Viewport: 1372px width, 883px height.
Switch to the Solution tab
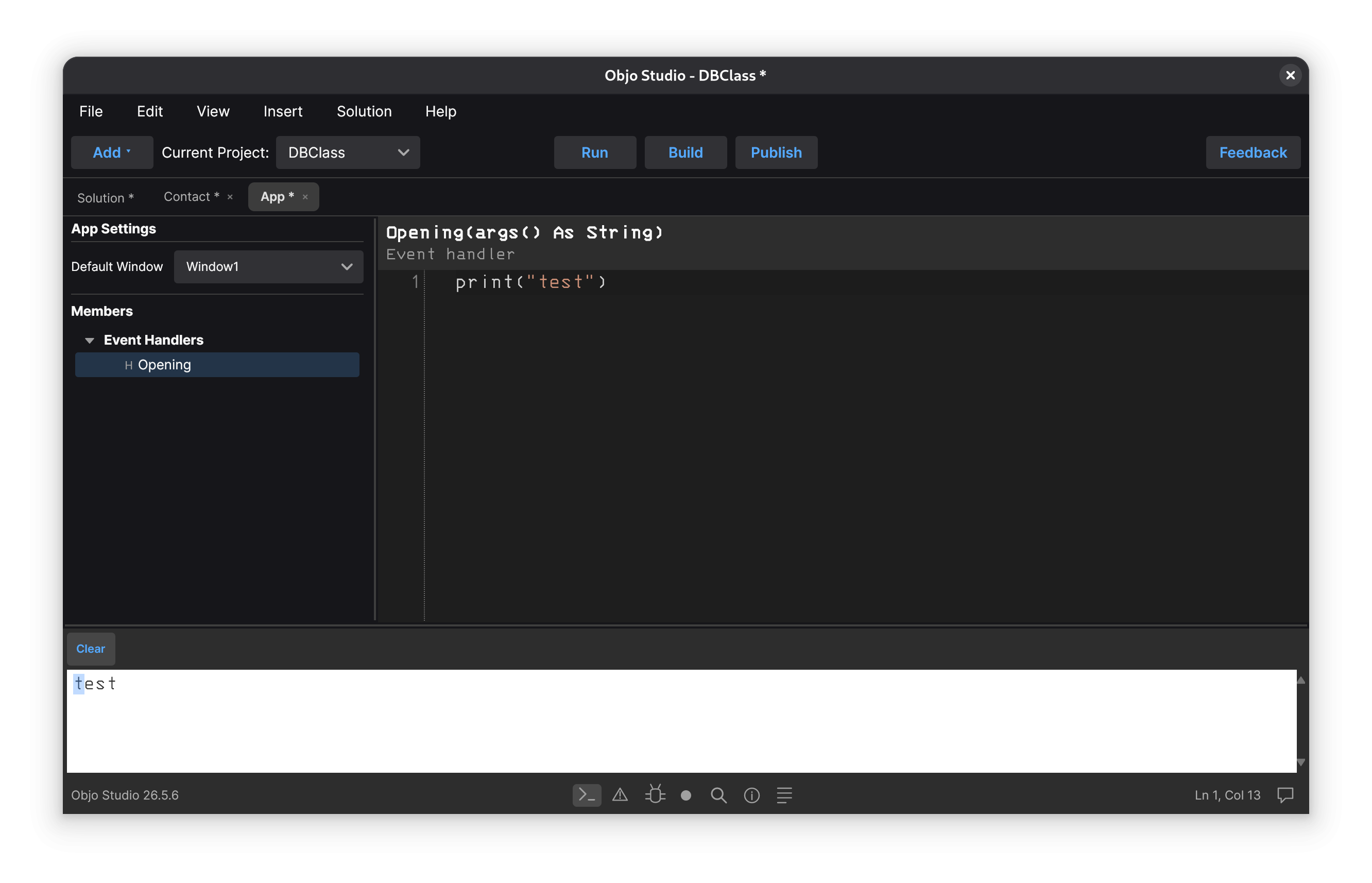click(x=106, y=197)
